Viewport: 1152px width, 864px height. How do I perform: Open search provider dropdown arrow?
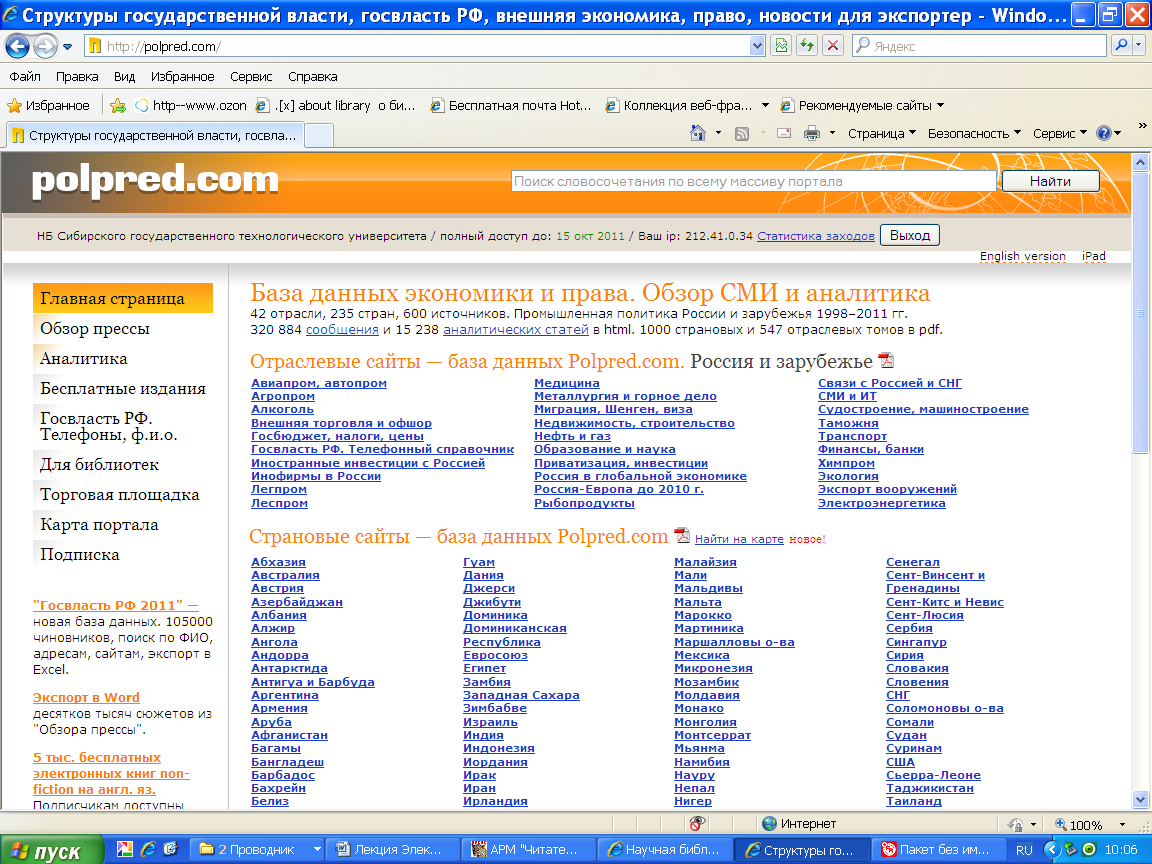point(1139,46)
